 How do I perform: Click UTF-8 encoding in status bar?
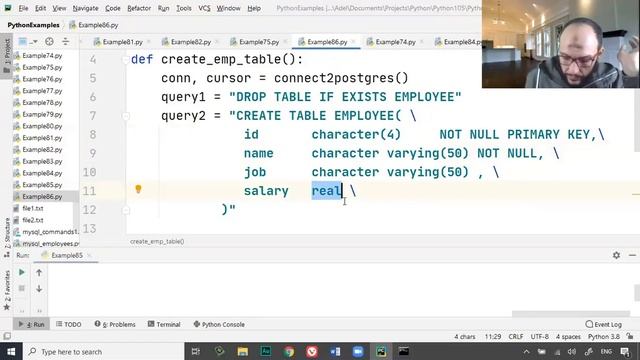(540, 337)
